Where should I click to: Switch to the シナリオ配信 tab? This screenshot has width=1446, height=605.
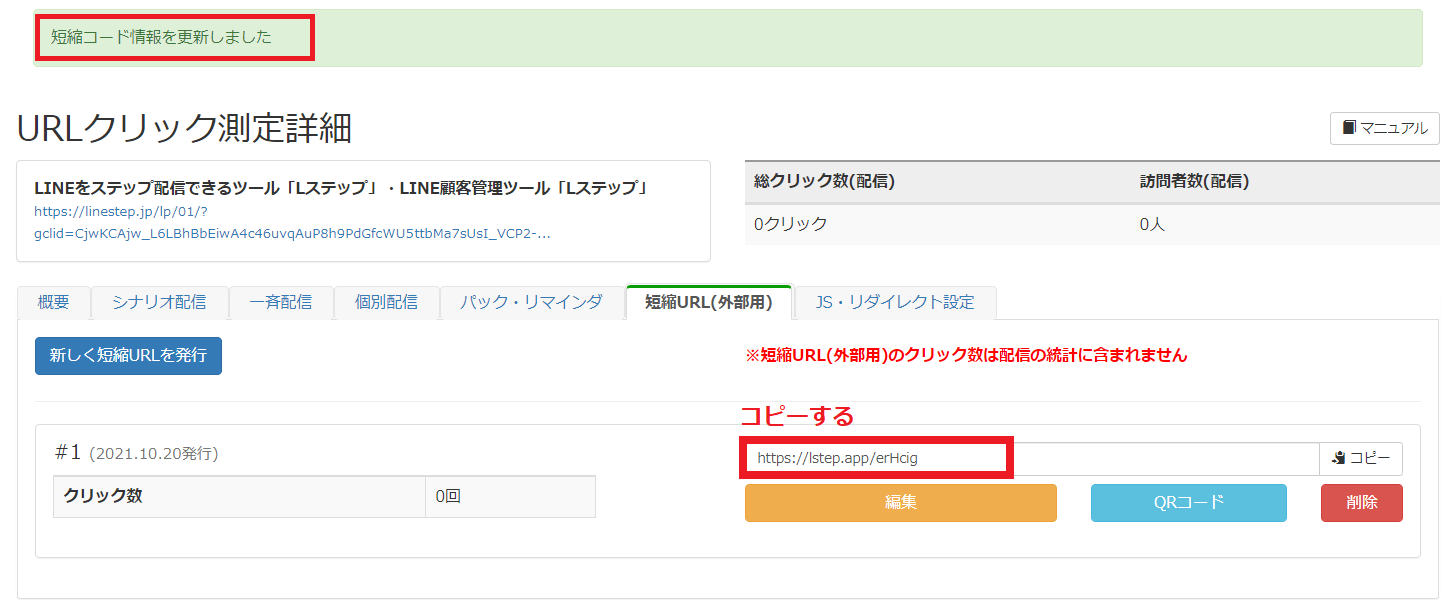(159, 302)
